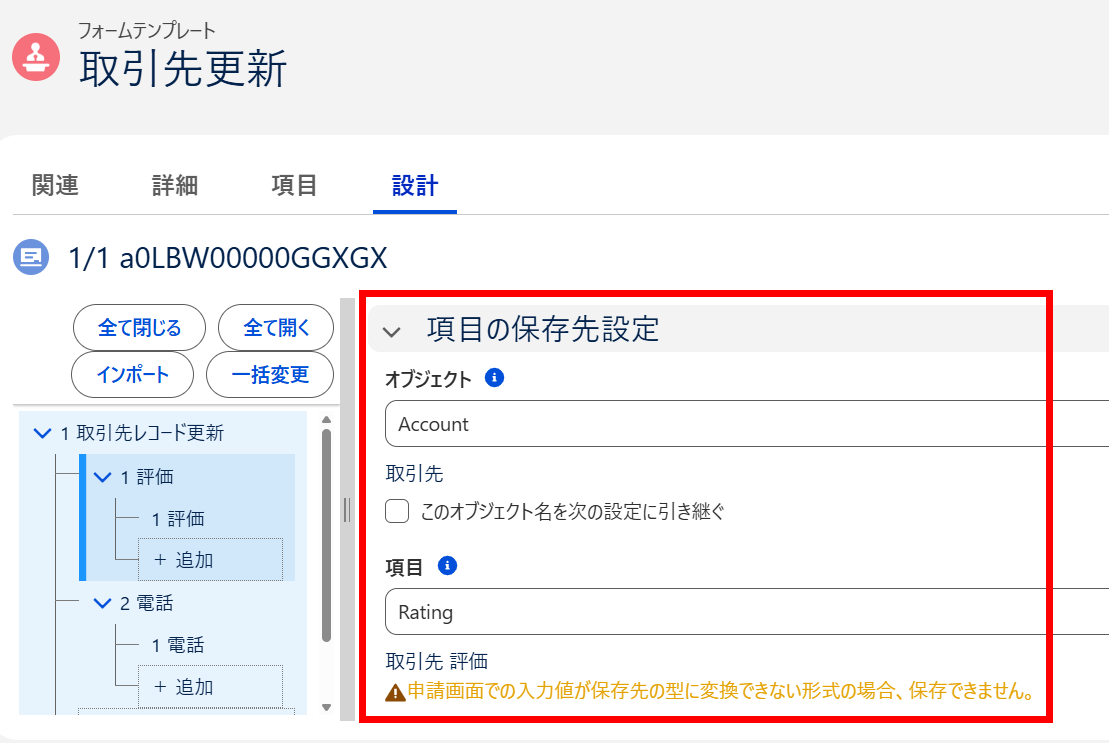Select the 設計 tab

point(415,185)
